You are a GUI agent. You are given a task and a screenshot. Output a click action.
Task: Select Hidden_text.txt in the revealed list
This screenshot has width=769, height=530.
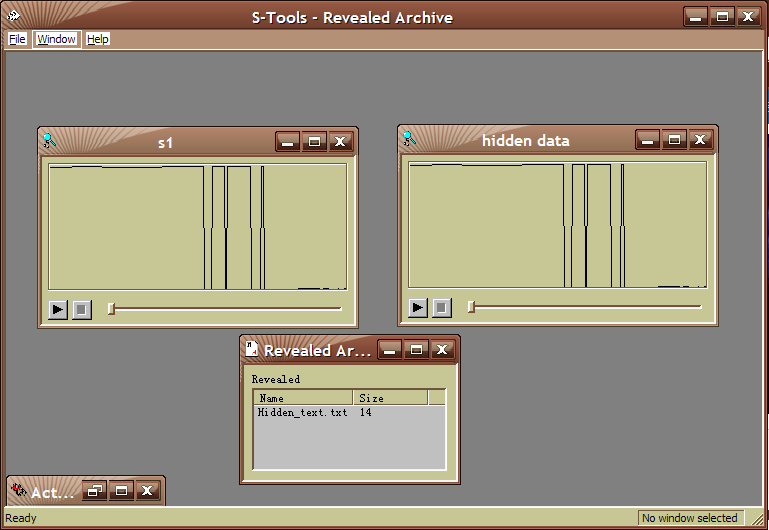[x=303, y=412]
